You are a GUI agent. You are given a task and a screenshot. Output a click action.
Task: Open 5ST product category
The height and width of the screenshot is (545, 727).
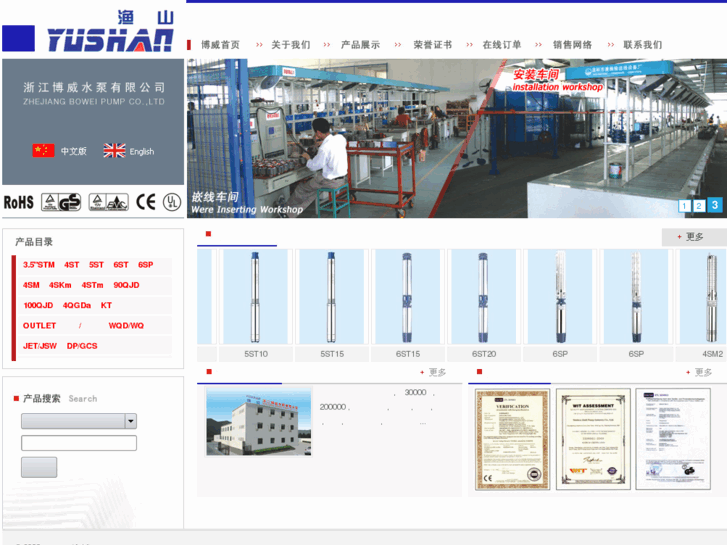pyautogui.click(x=96, y=265)
